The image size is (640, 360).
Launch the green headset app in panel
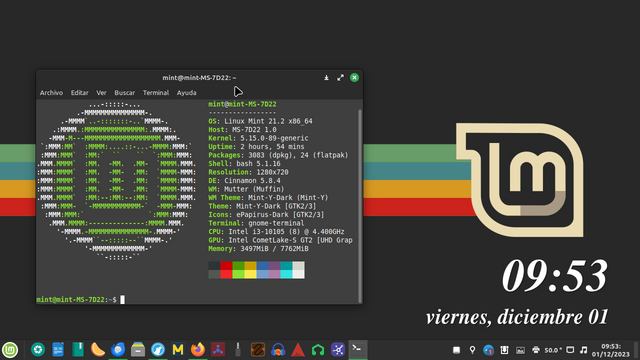click(318, 350)
